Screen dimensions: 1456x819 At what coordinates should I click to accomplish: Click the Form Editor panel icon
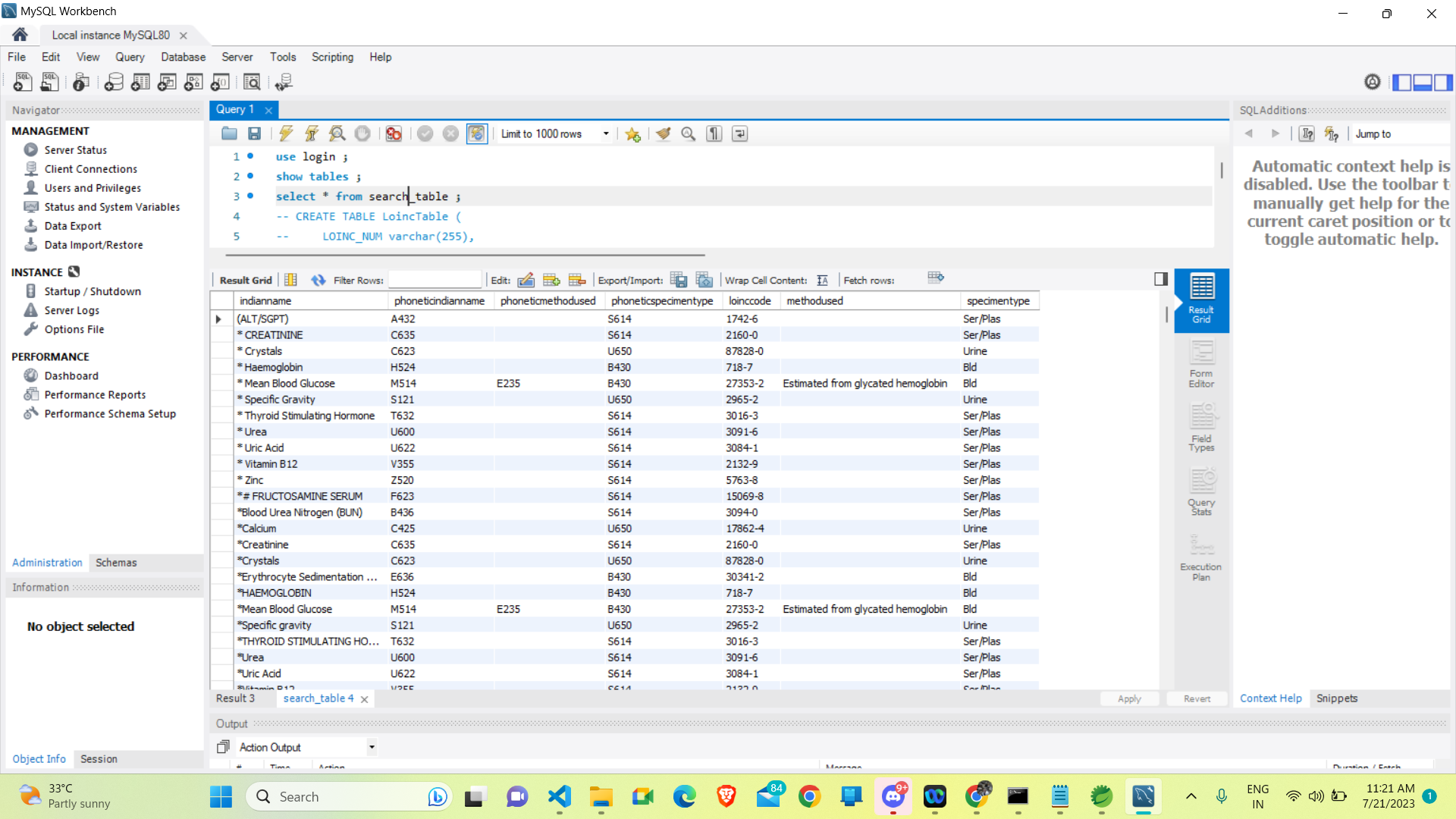pyautogui.click(x=1200, y=362)
